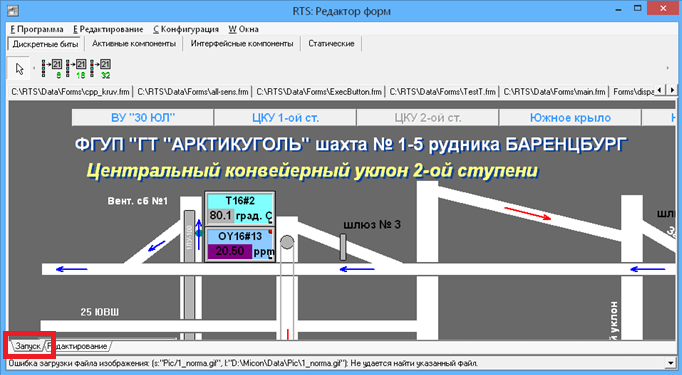Close the RTS form editor window
The width and height of the screenshot is (682, 375).
(663, 9)
